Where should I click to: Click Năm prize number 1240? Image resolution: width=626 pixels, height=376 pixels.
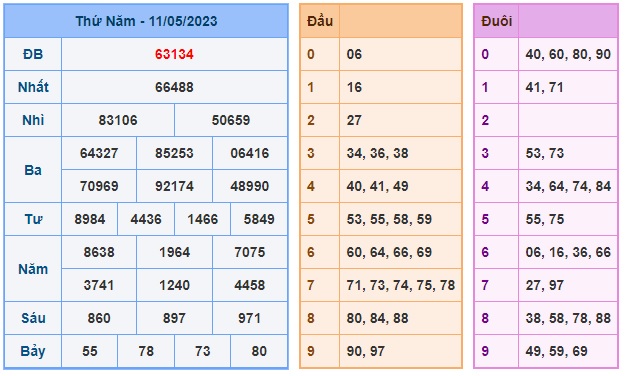tap(174, 285)
